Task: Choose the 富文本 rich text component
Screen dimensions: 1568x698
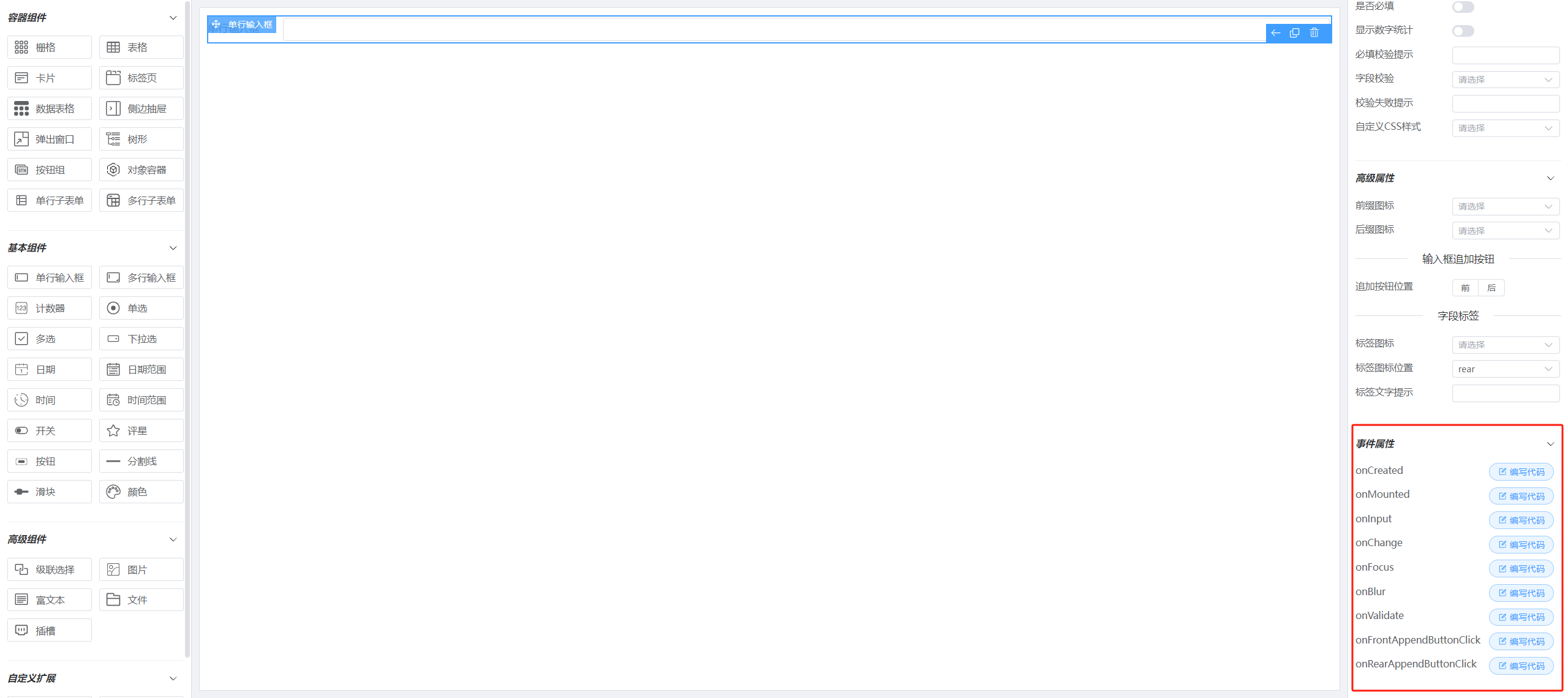Action: pos(50,600)
